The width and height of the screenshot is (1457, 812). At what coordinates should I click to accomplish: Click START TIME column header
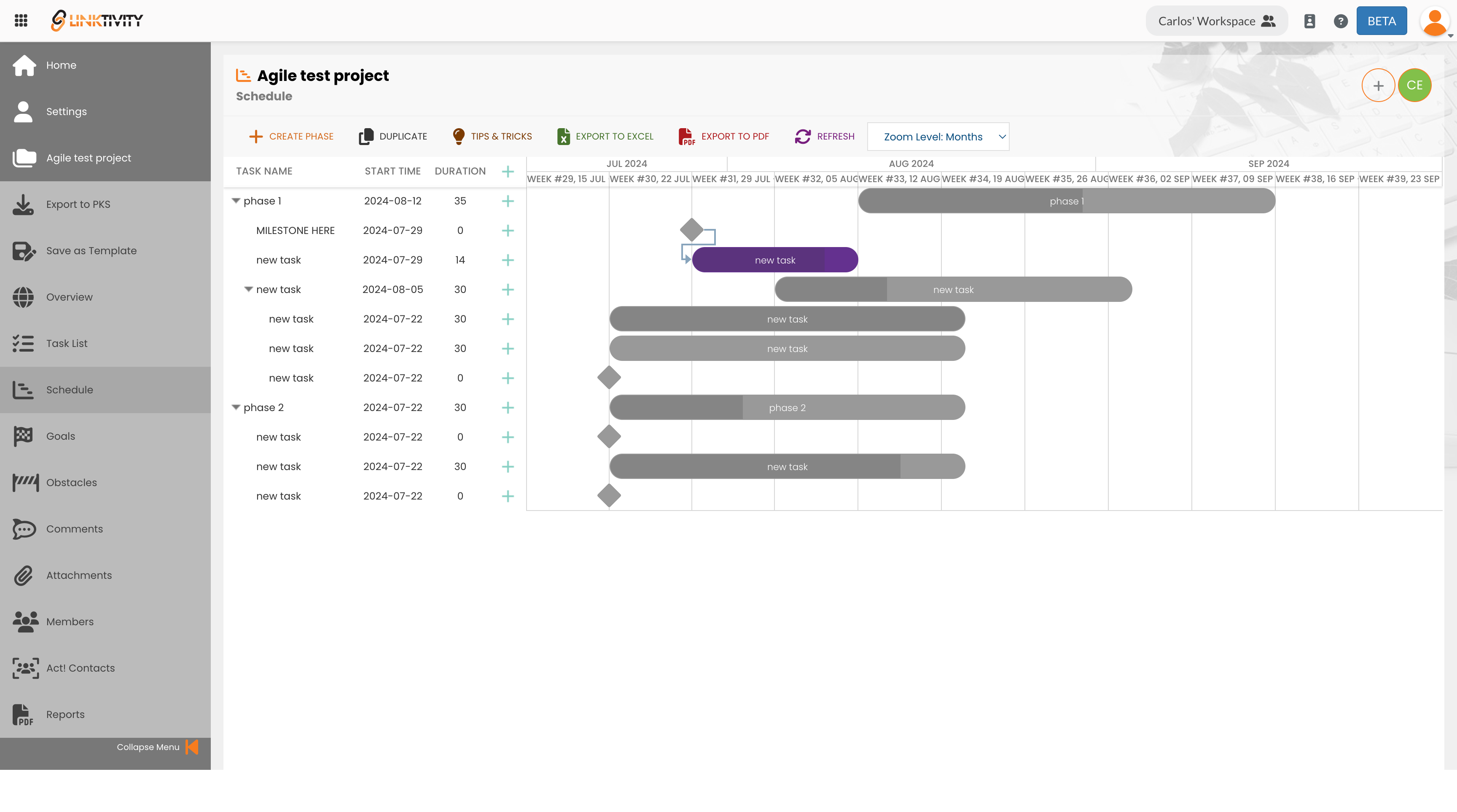[x=392, y=171]
